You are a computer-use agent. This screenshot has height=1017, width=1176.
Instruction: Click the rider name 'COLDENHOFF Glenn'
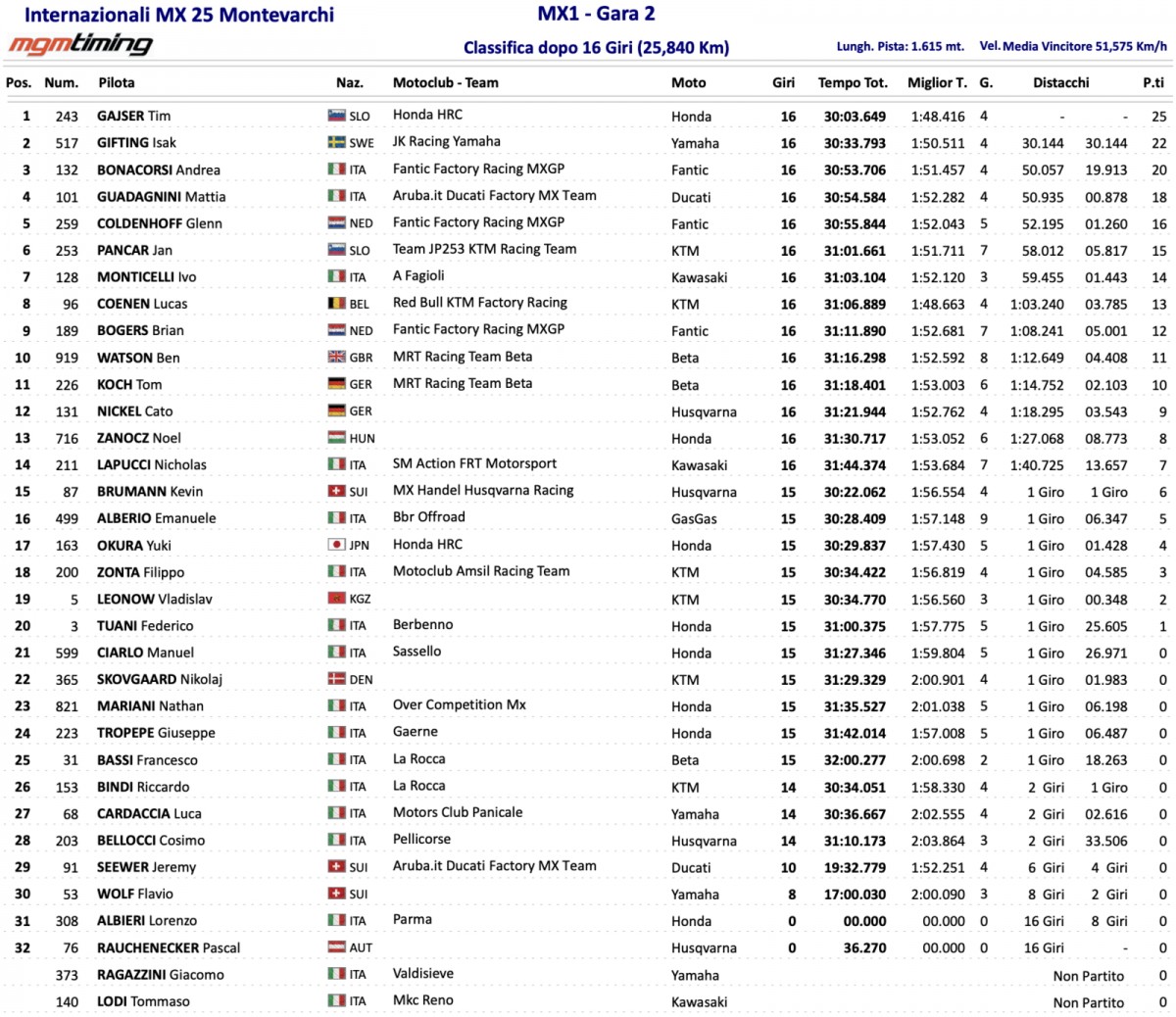160,223
